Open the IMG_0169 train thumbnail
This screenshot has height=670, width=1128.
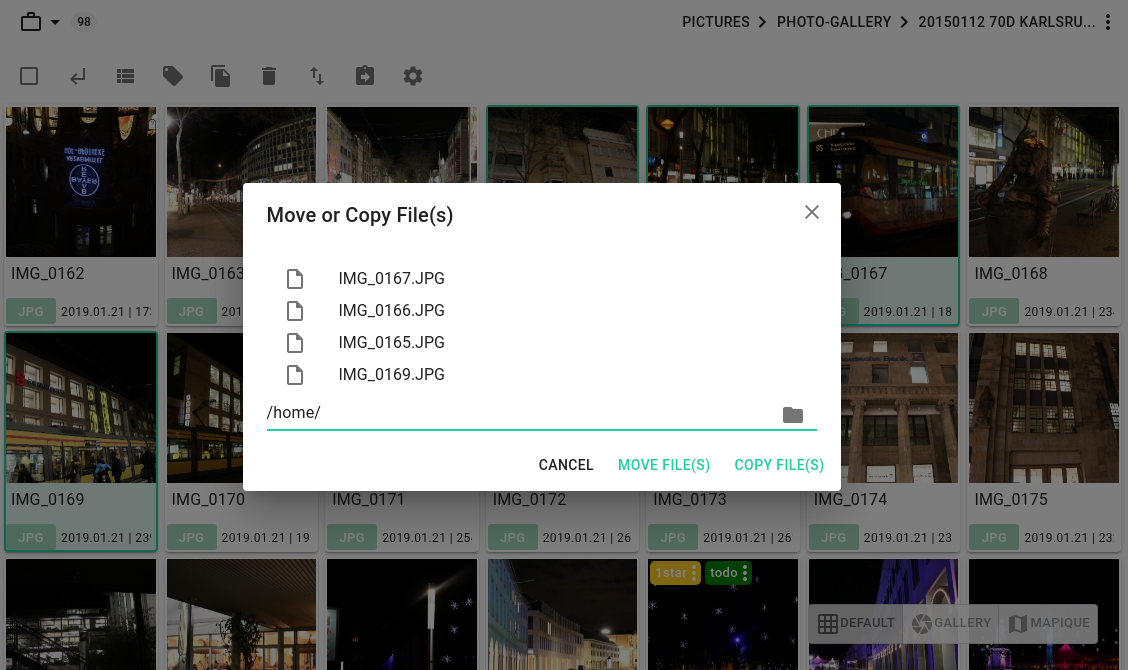pyautogui.click(x=81, y=407)
